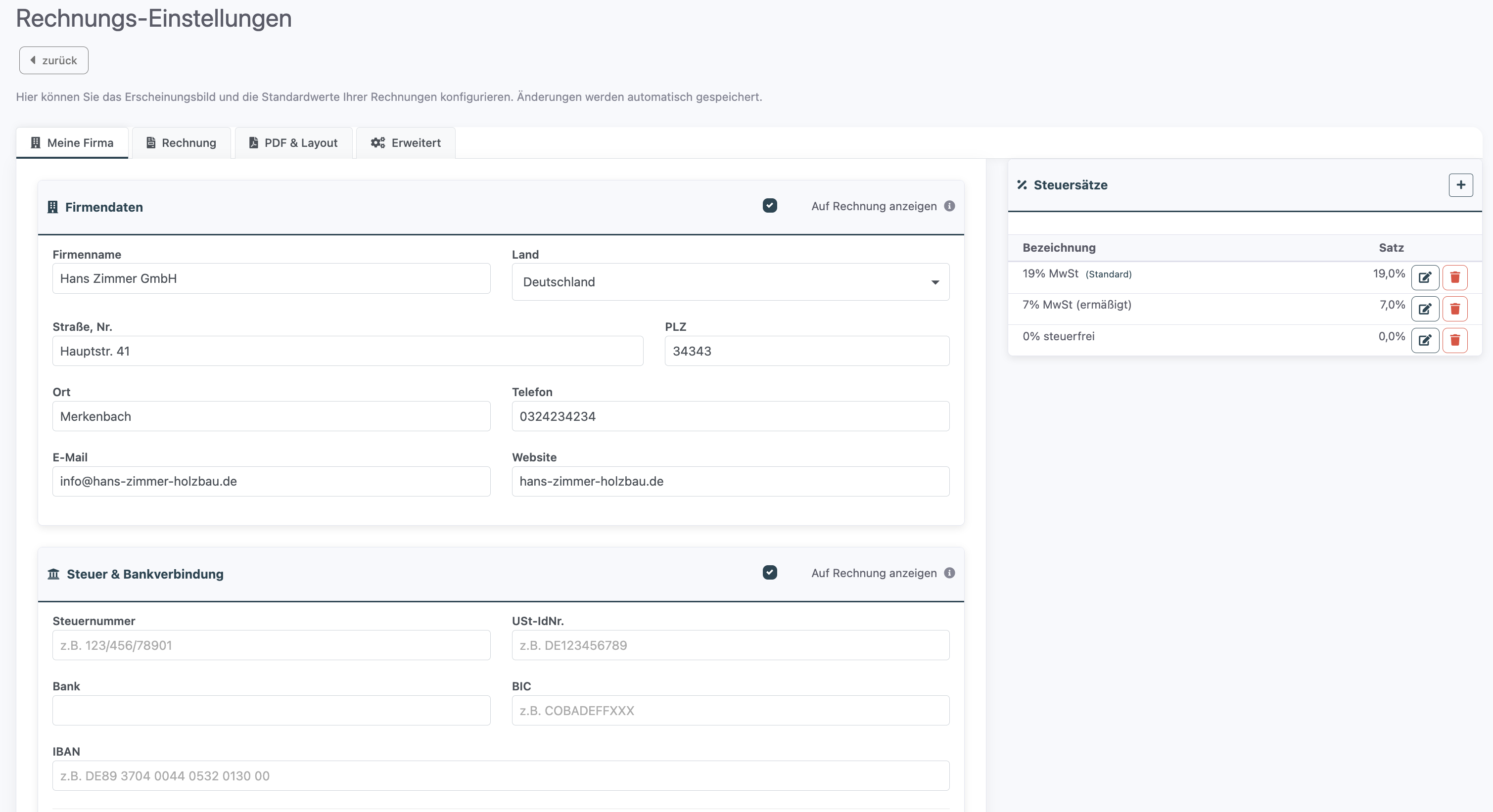Delete the 0% steuerfrei tax rate
Screen dimensions: 1493x812
(1454, 340)
